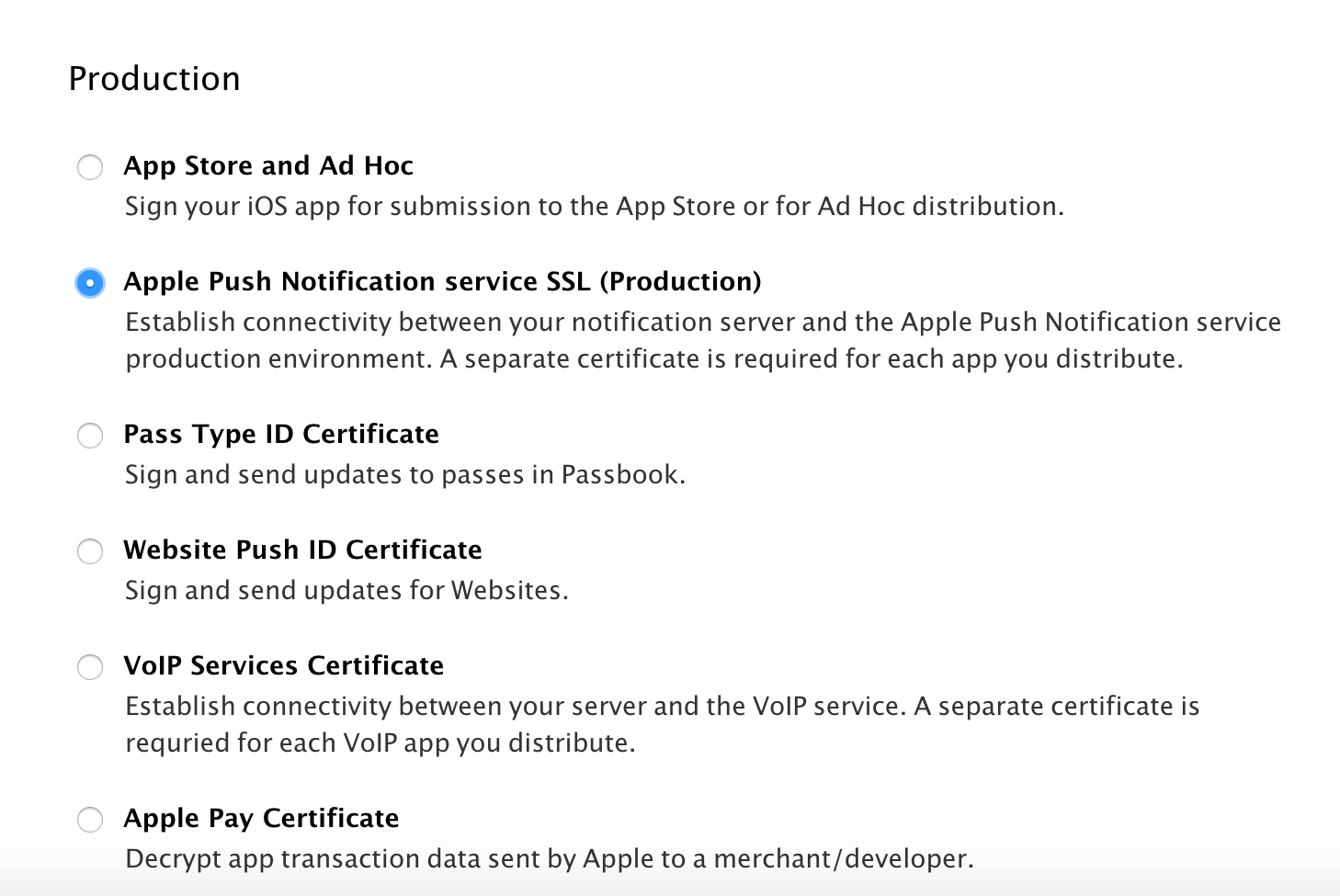
Task: Click 'Apple Push Notification service SSL (Production)' label
Action: 443,281
